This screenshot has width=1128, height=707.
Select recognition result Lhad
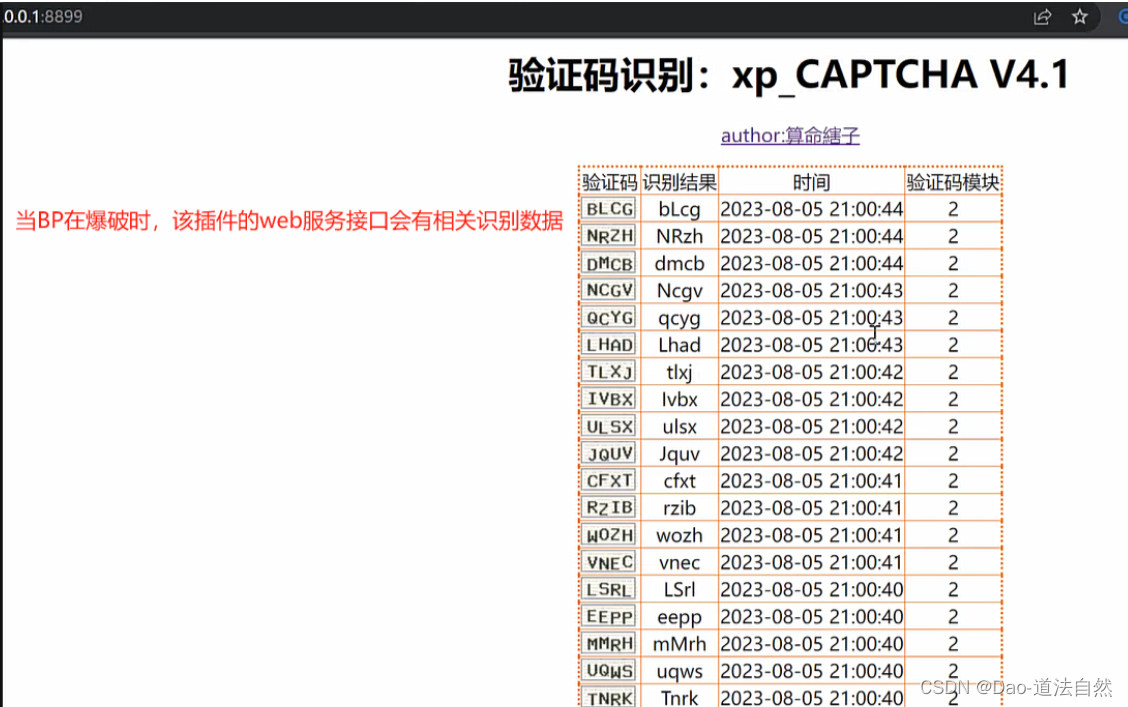(679, 345)
